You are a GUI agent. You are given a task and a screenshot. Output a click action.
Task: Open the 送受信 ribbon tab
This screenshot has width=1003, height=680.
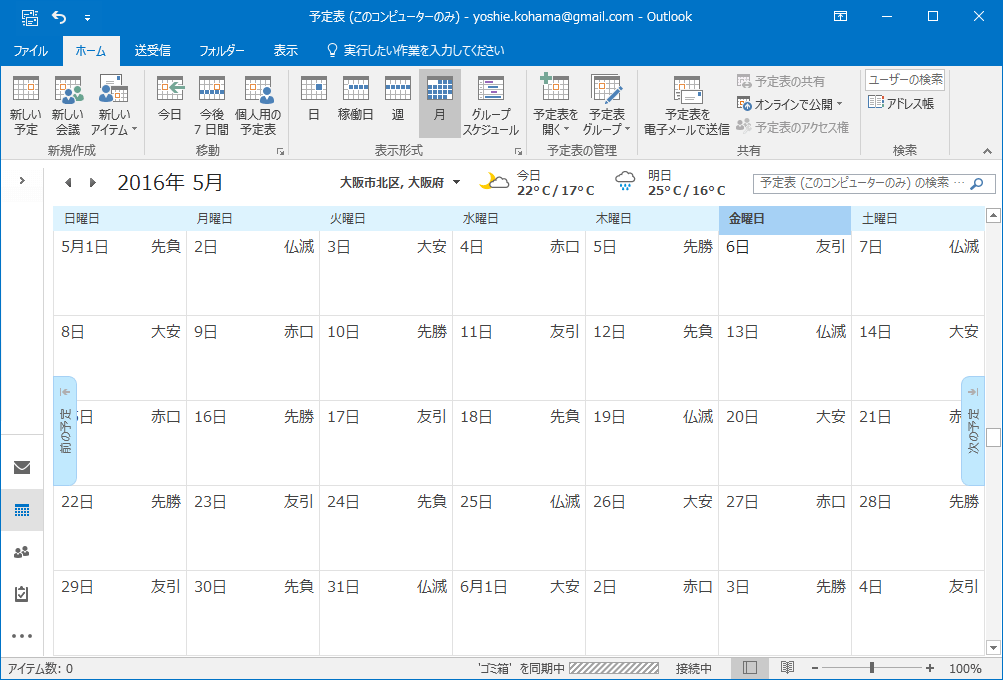pos(152,51)
